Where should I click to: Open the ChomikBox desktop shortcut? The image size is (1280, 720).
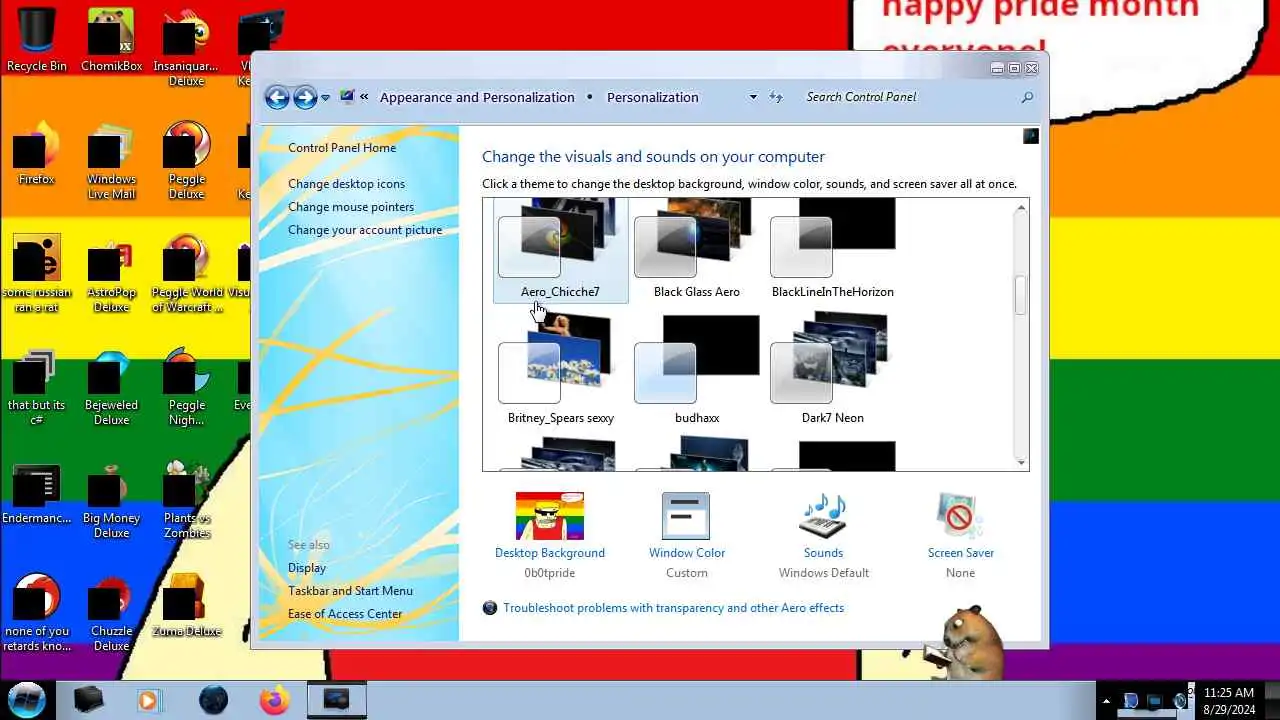tap(111, 40)
